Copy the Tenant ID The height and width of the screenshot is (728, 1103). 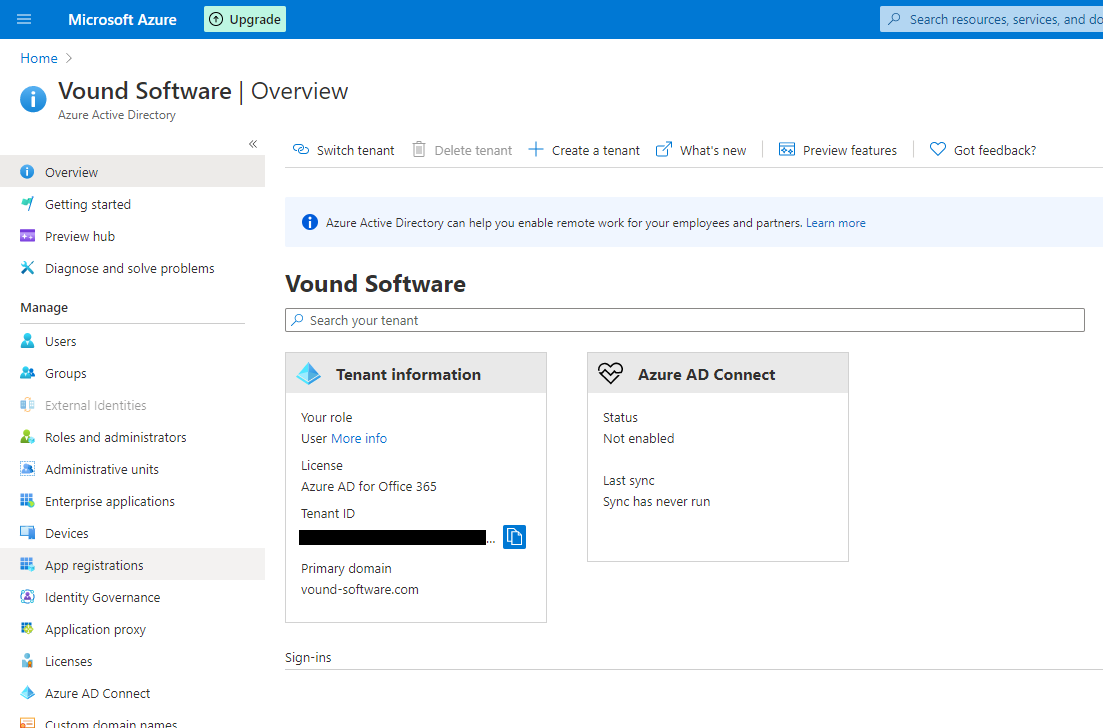514,537
